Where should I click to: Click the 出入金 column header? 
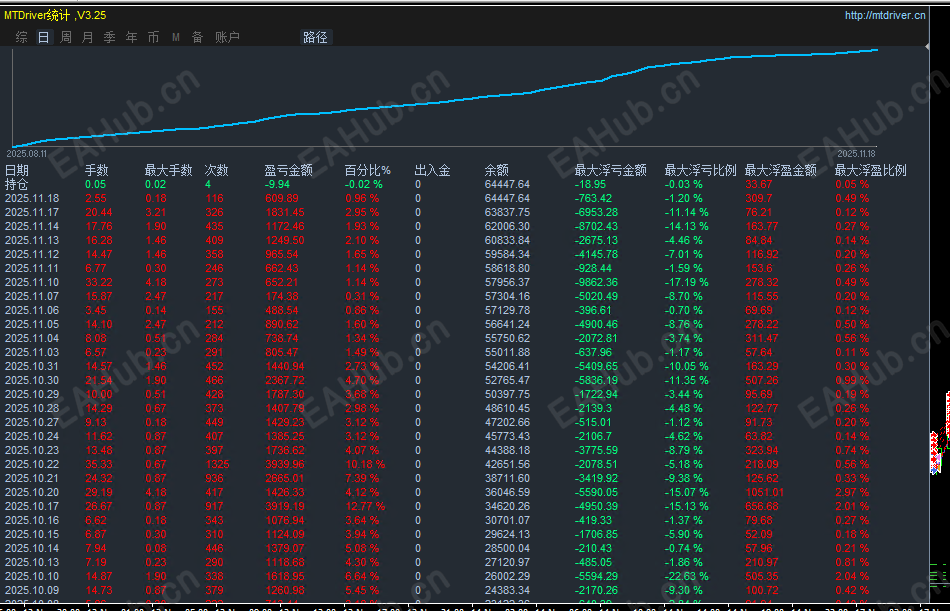433,170
